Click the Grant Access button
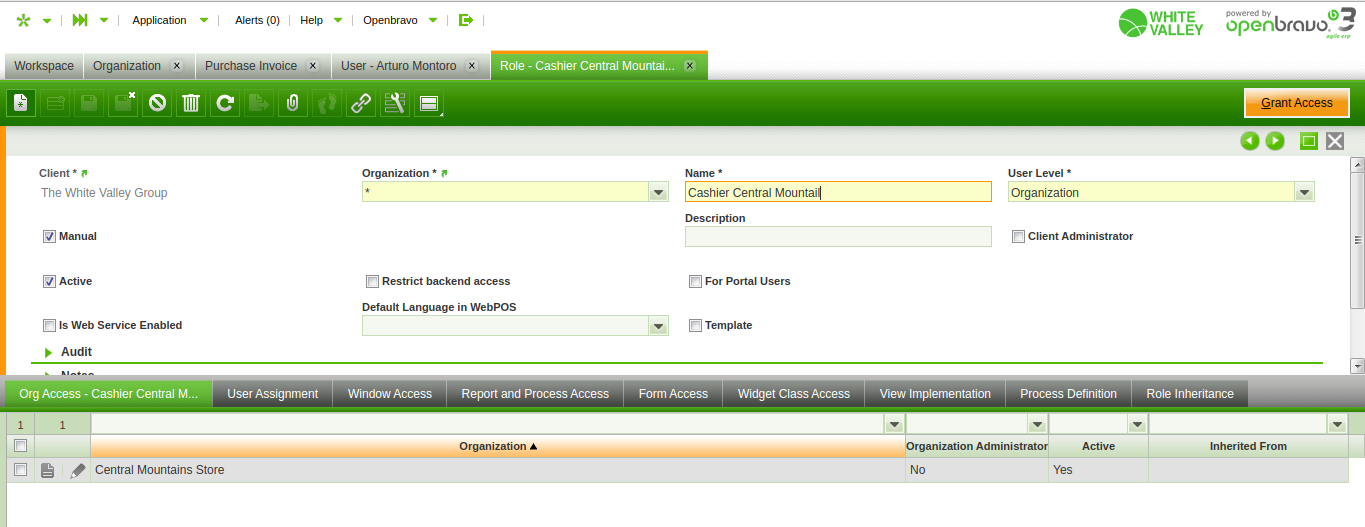This screenshot has width=1365, height=527. tap(1297, 103)
